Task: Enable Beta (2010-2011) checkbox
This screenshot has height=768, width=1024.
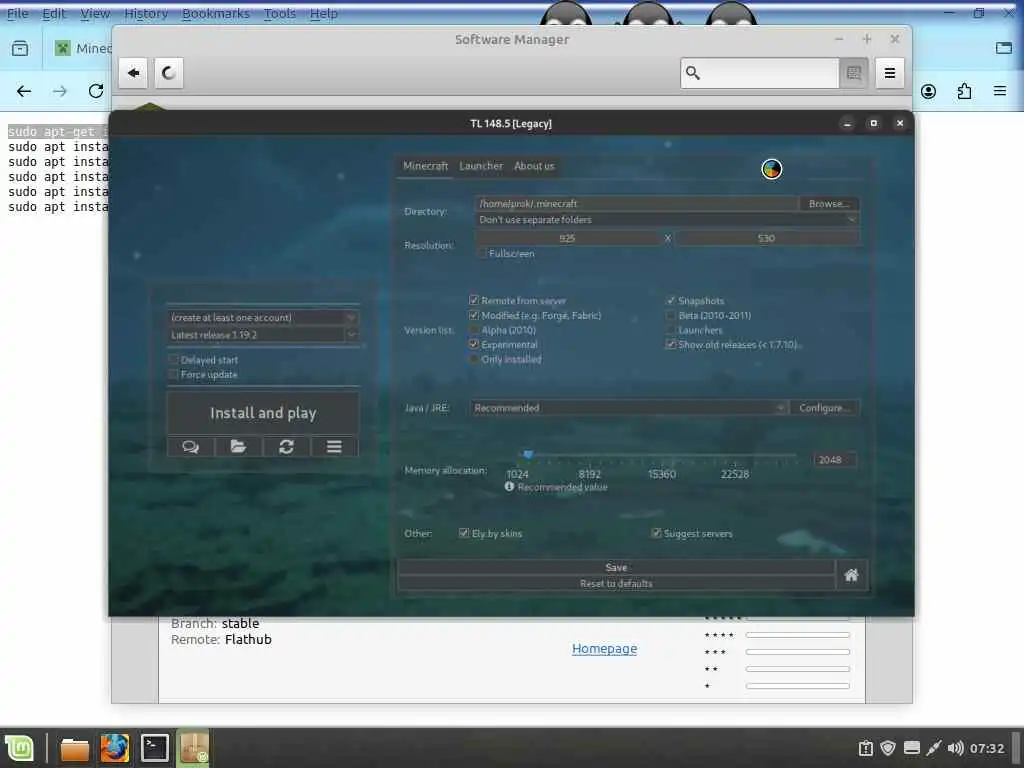Action: click(x=670, y=315)
